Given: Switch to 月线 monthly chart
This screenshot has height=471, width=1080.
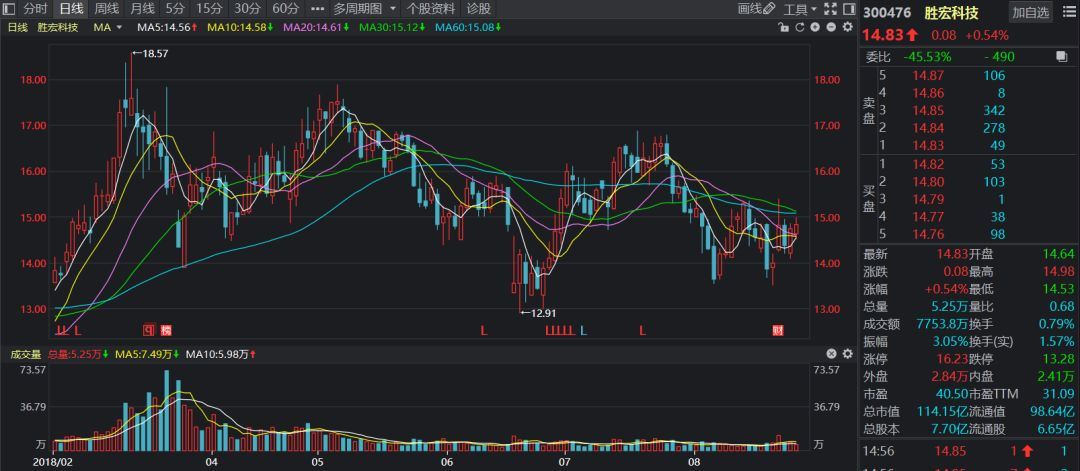Looking at the screenshot, I should (143, 9).
